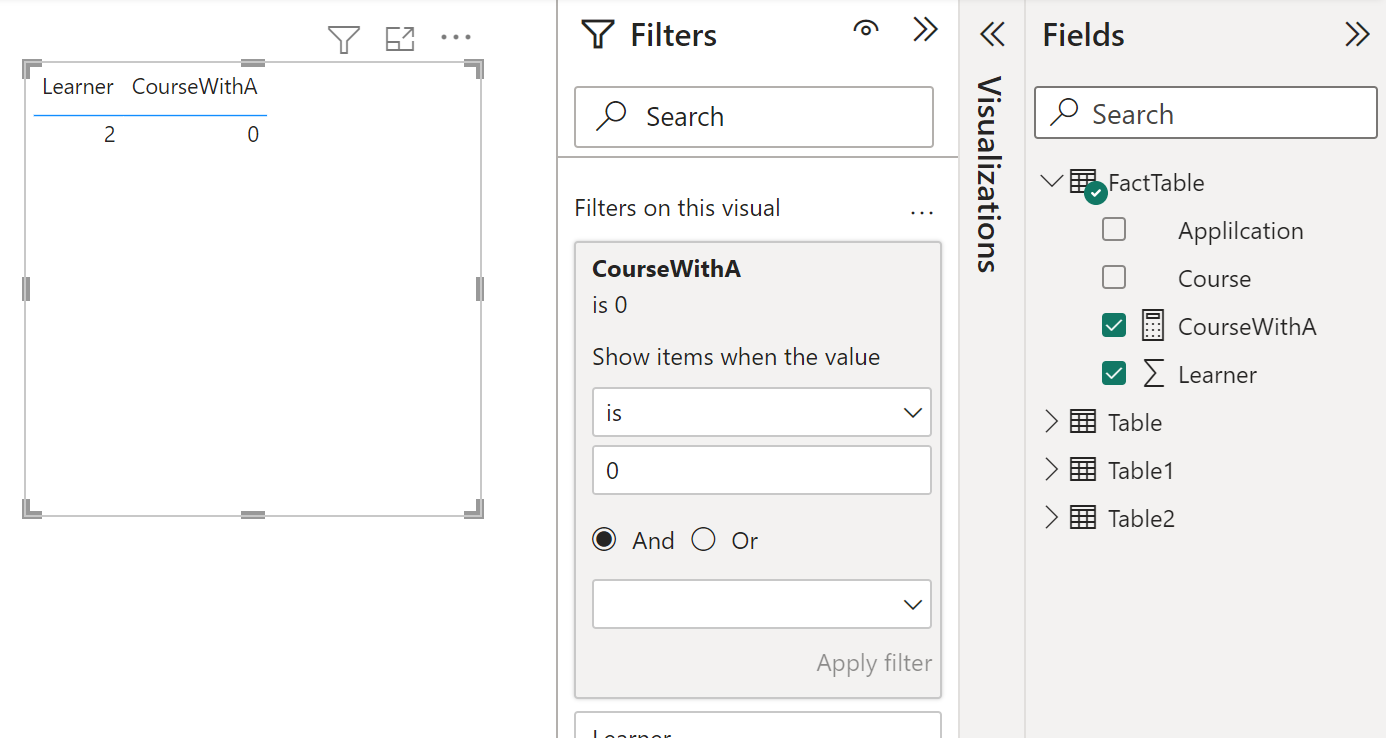Click the CourseWithA filter card title
The width and height of the screenshot is (1386, 738).
click(666, 269)
